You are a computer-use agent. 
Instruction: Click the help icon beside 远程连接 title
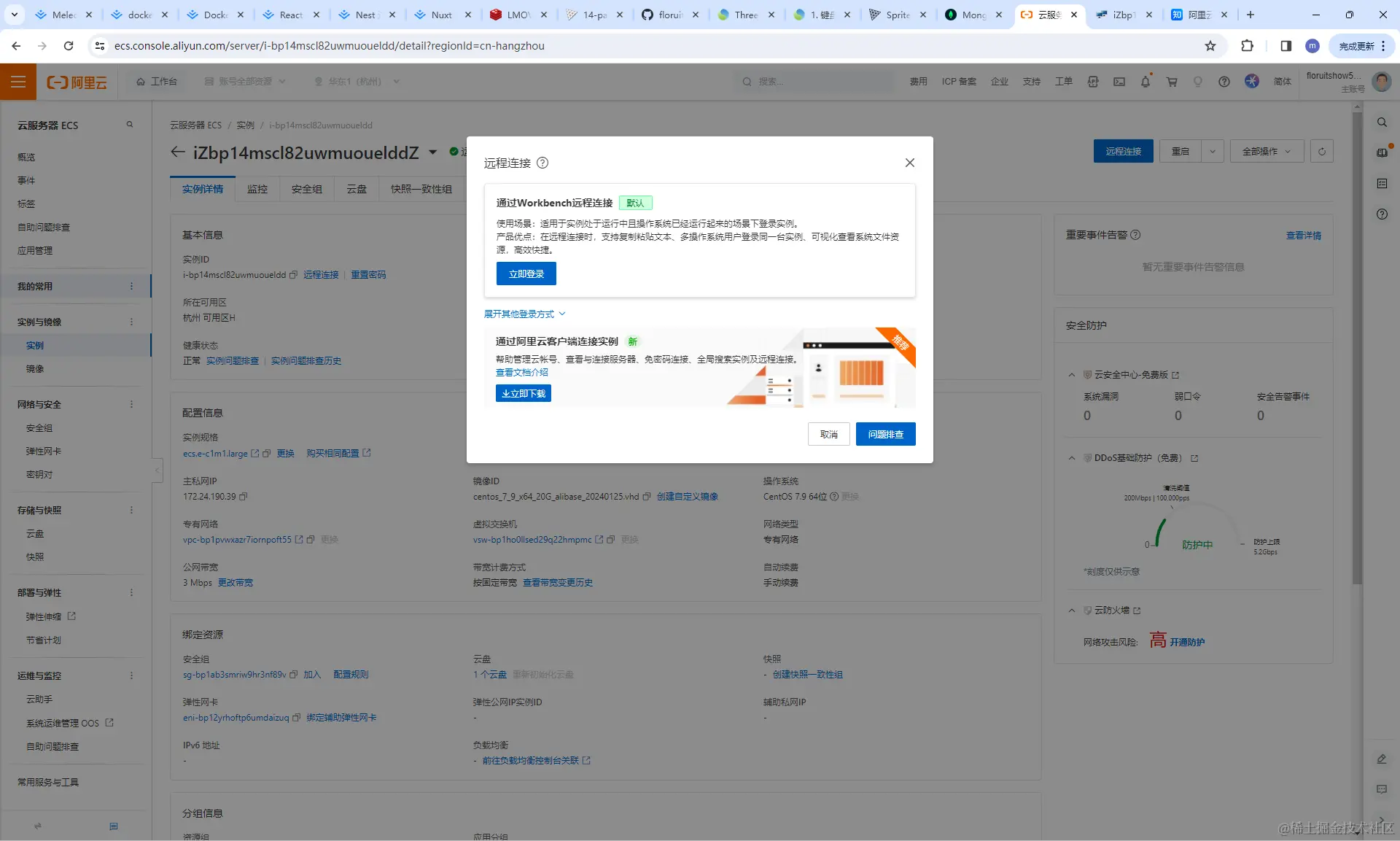pyautogui.click(x=542, y=163)
